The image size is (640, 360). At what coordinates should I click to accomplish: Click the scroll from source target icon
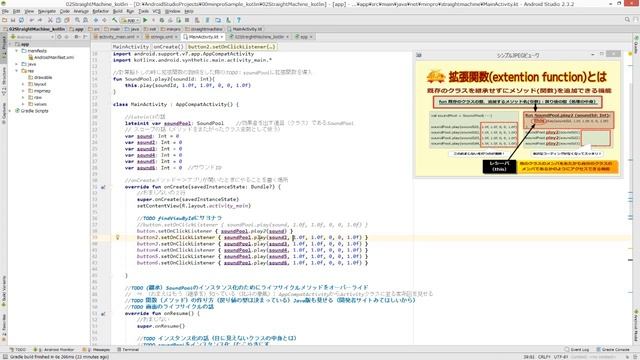[x=60, y=37]
